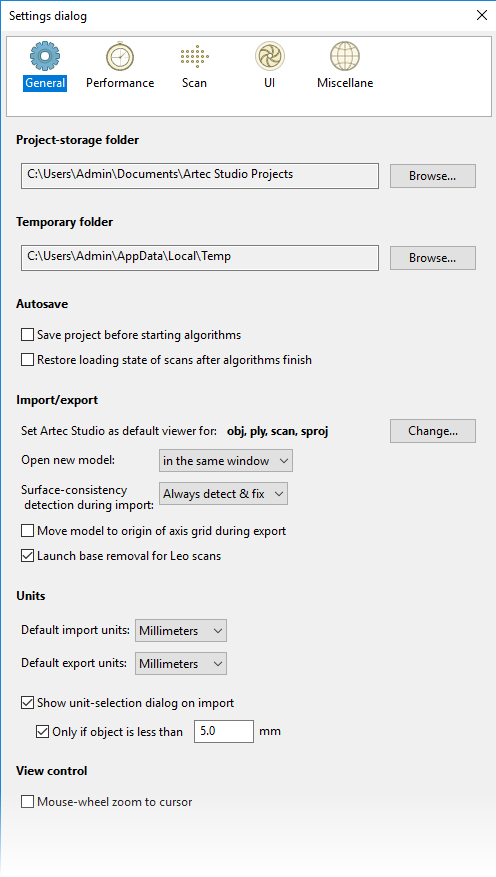Click the object size mm input field
Viewport: 496px width, 877px height.
(x=224, y=732)
